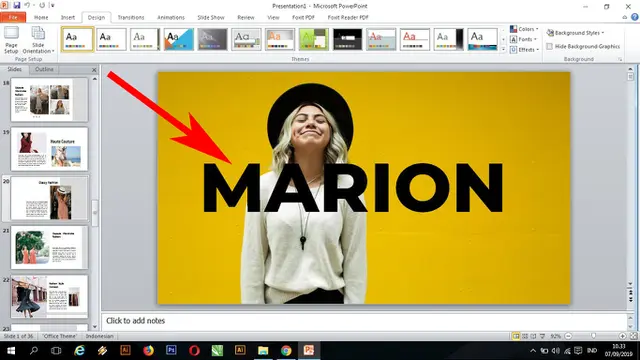Minimize the ribbon with the caret

[x=624, y=17]
